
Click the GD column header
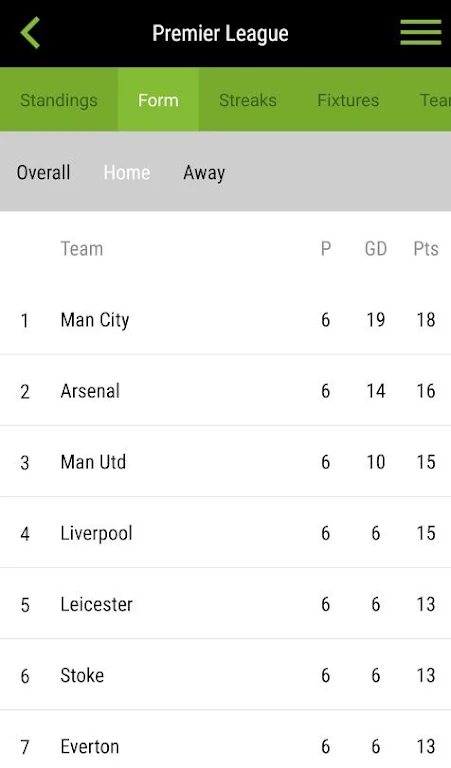pyautogui.click(x=376, y=249)
